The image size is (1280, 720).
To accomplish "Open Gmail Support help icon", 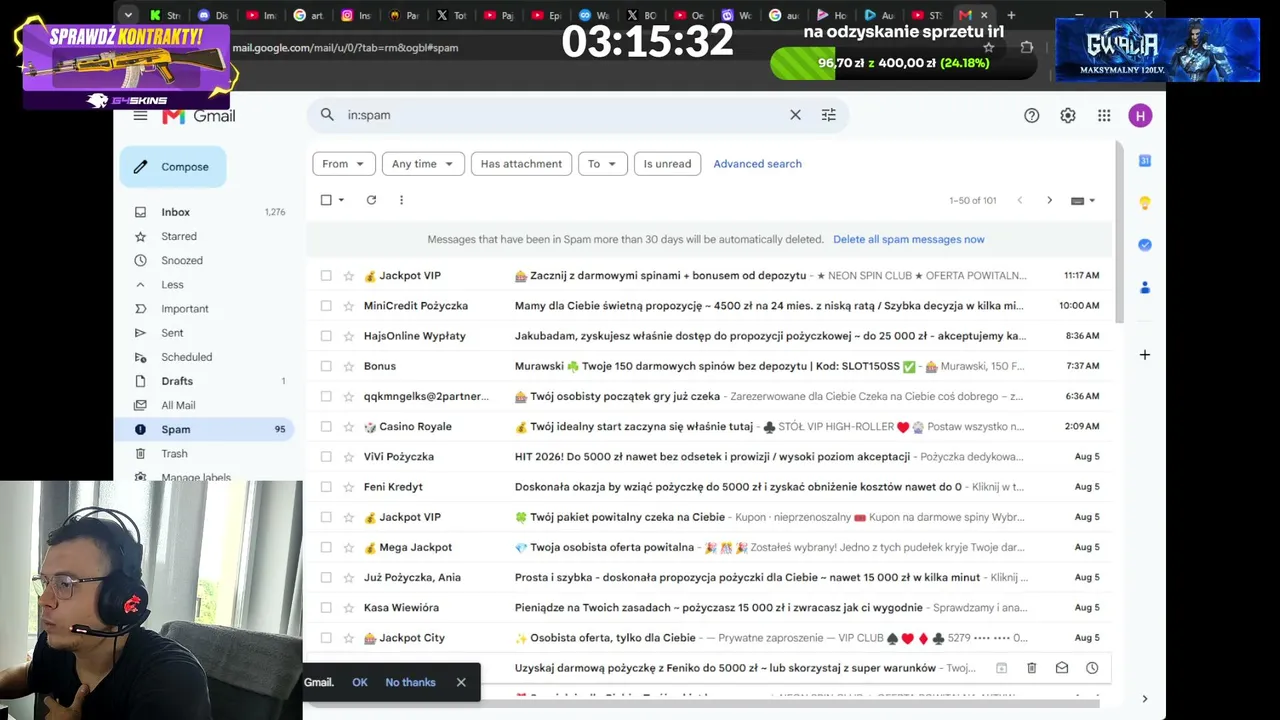I will pos(1032,116).
